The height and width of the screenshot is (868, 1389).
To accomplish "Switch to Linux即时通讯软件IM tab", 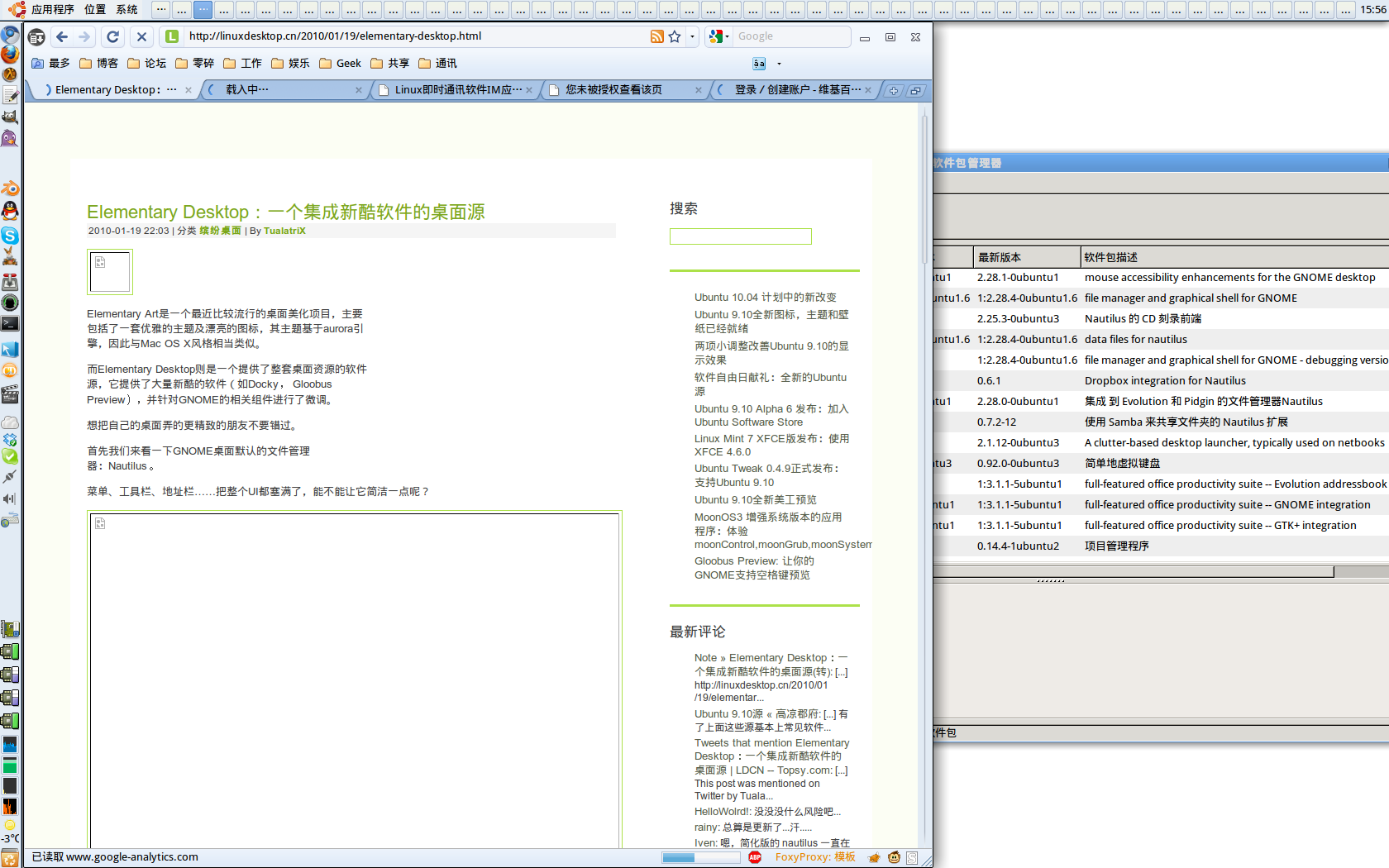I will coord(453,90).
